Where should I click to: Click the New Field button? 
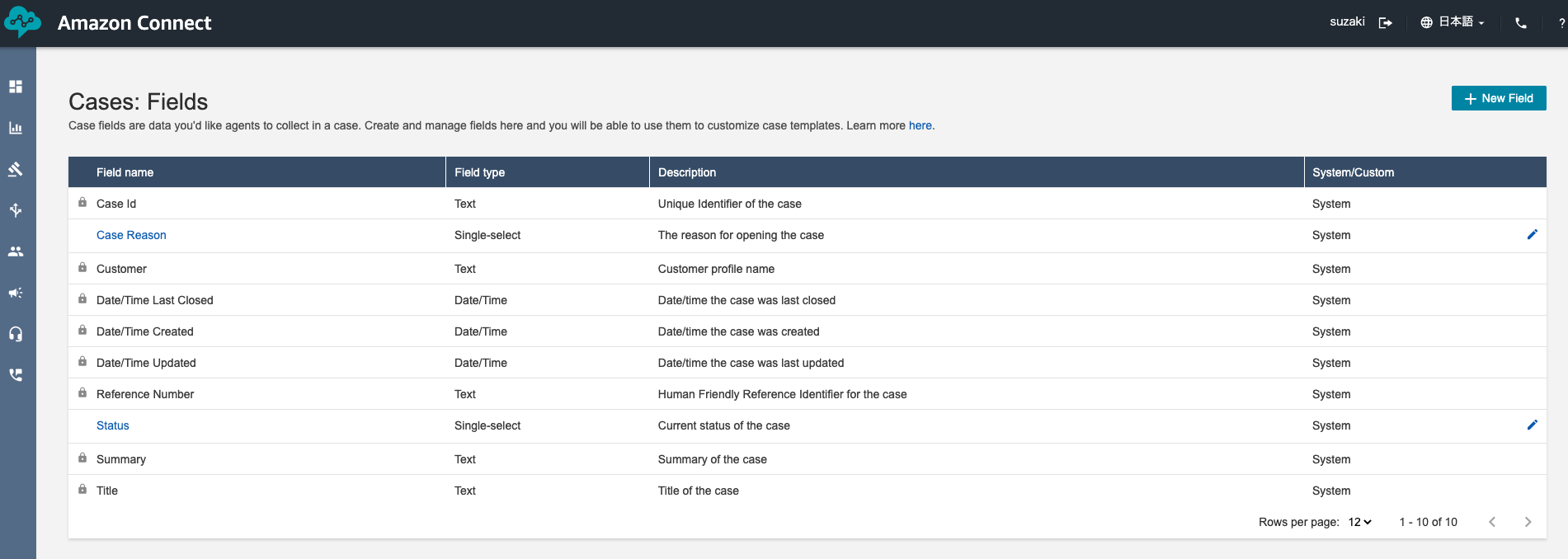(x=1498, y=98)
